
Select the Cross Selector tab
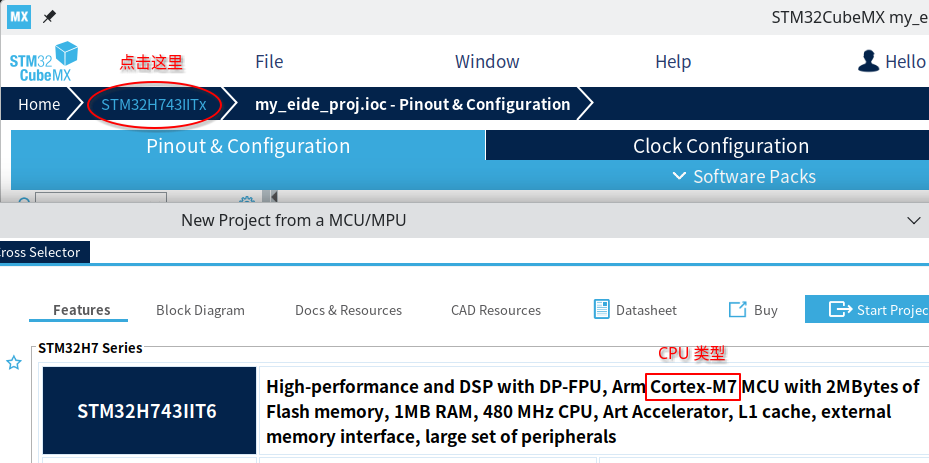[x=43, y=252]
